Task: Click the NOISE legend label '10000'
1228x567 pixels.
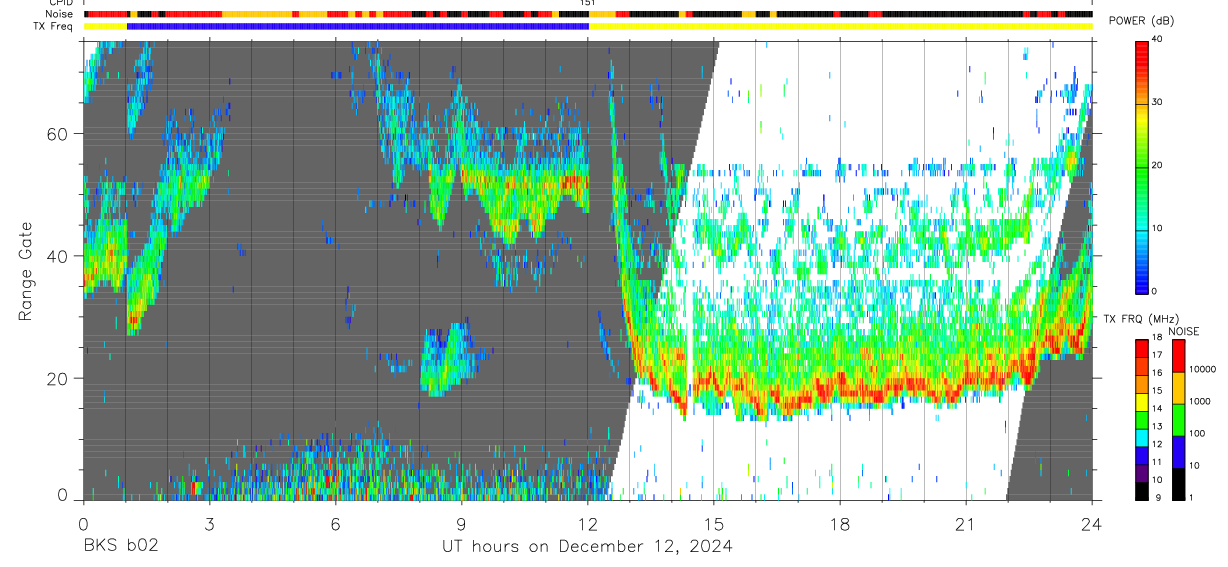Action: tap(1205, 370)
